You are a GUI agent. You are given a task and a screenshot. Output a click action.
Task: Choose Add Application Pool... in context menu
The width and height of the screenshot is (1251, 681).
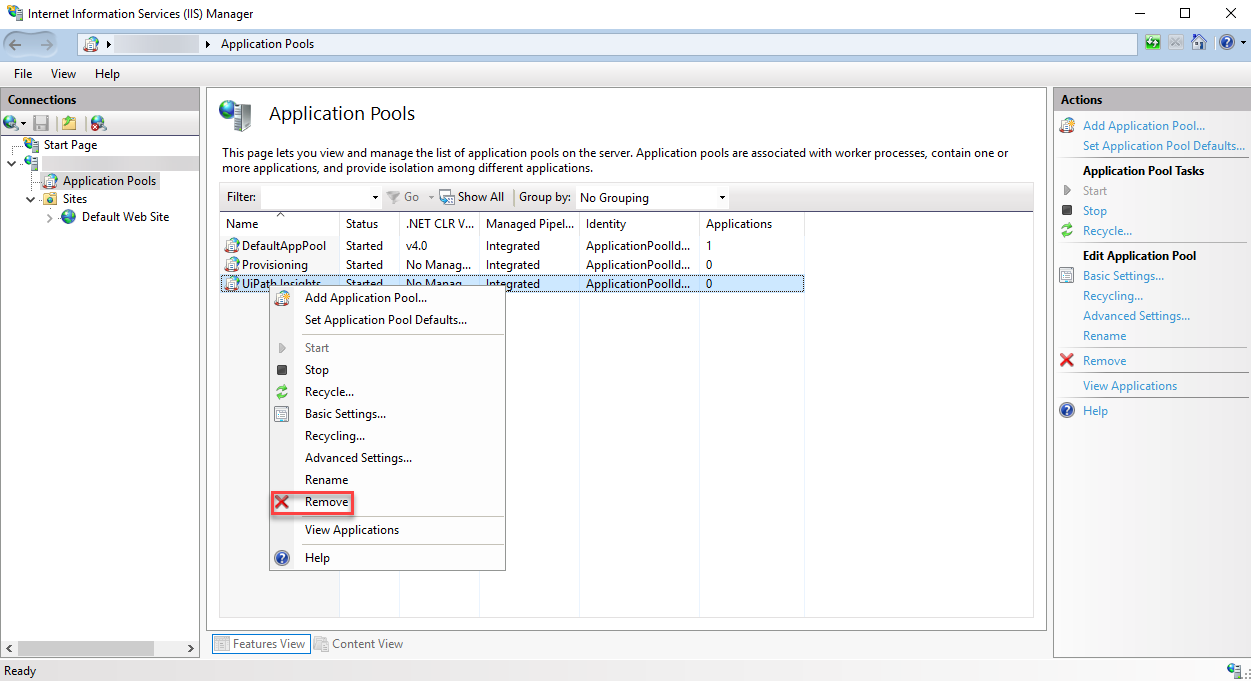click(366, 298)
